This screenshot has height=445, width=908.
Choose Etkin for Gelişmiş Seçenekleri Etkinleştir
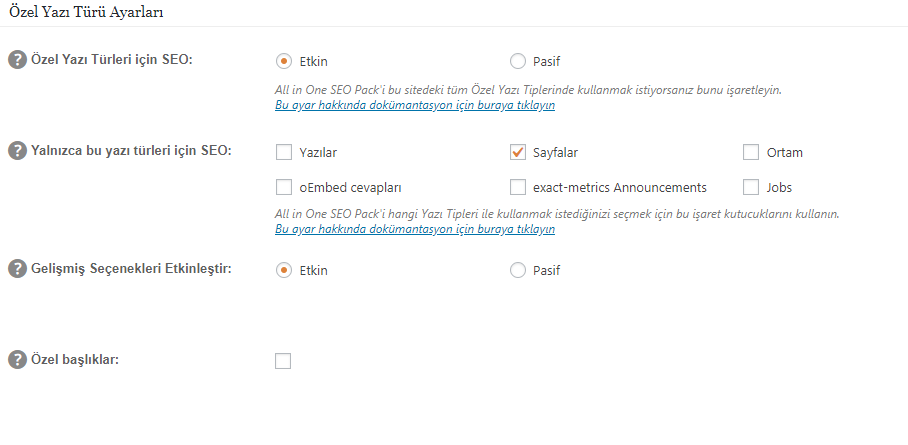(284, 270)
